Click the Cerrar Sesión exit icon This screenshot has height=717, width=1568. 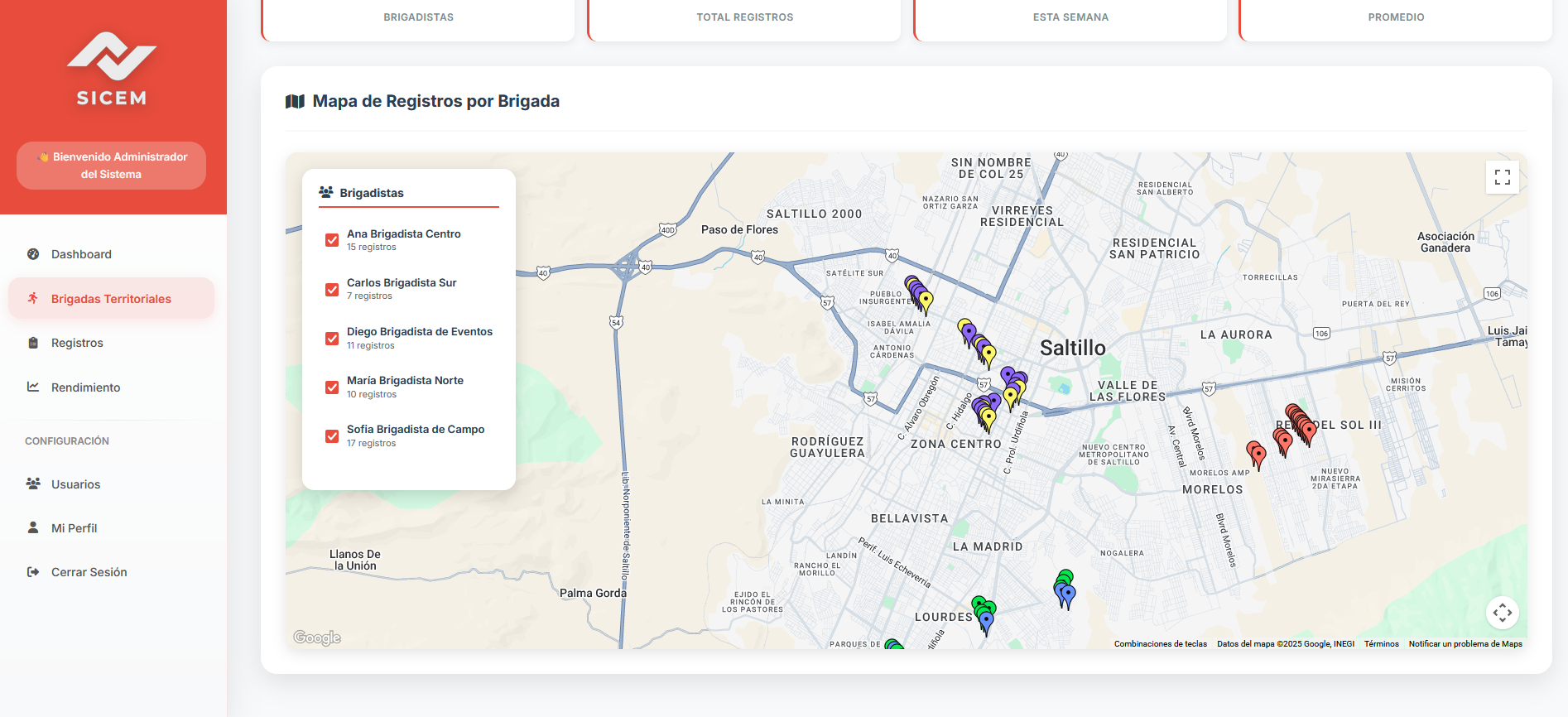(x=33, y=571)
